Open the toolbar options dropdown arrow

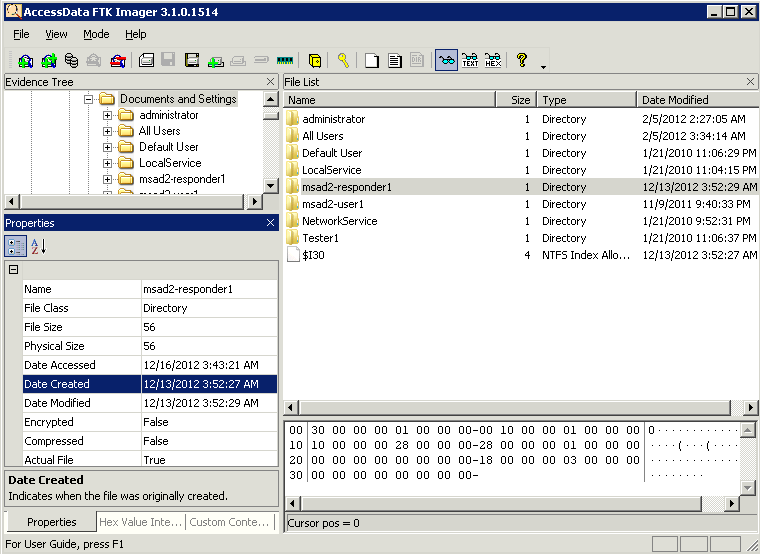(543, 67)
